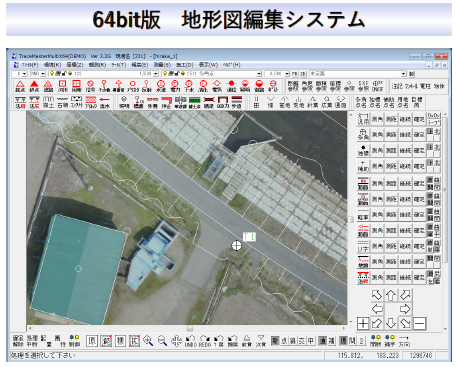
Task: Click the large plus zoom button in arrow pad
Action: click(x=363, y=323)
